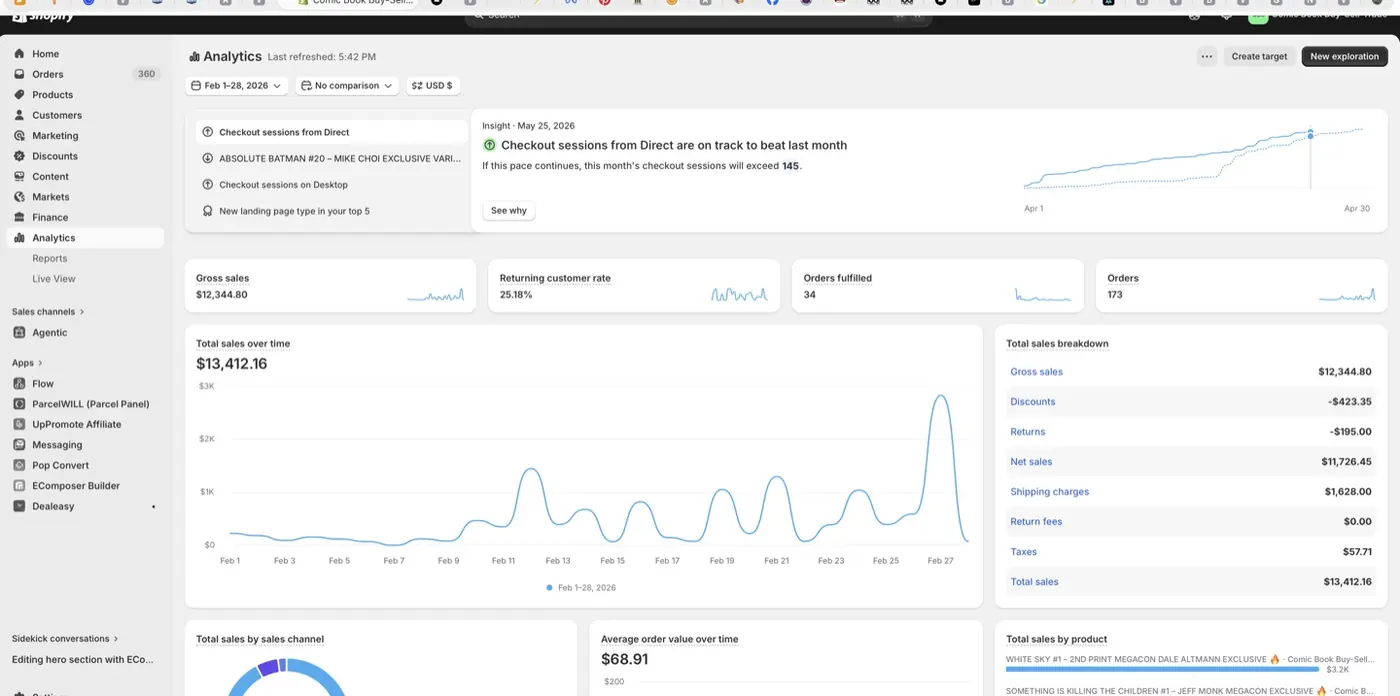Click the Orders inbox icon

pos(19,74)
